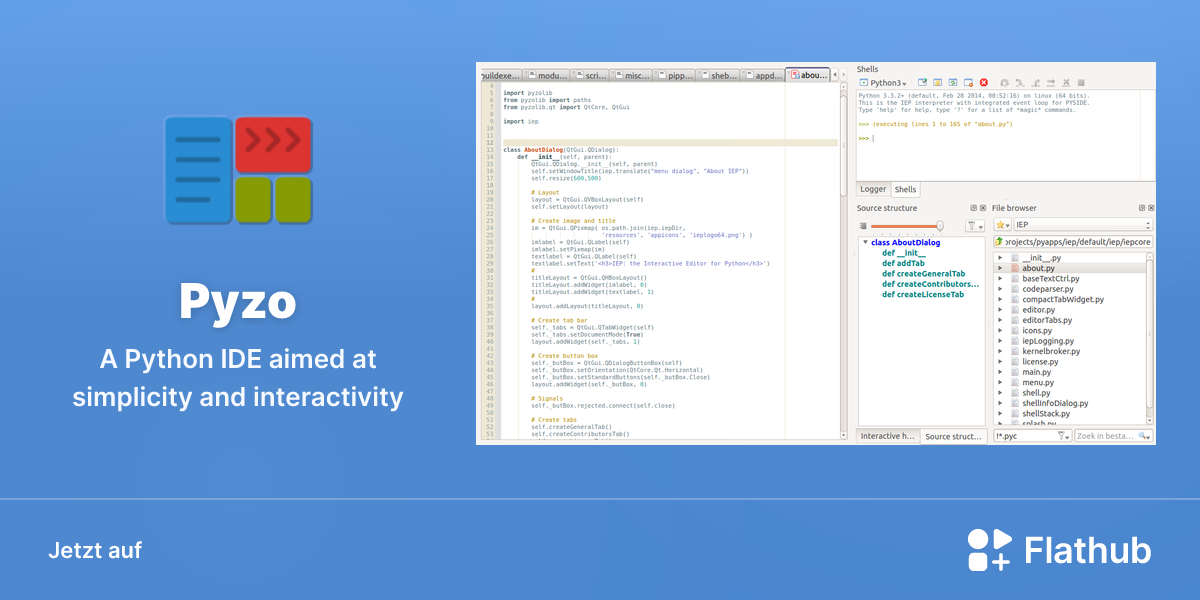Select the appd... editor tab

763,75
